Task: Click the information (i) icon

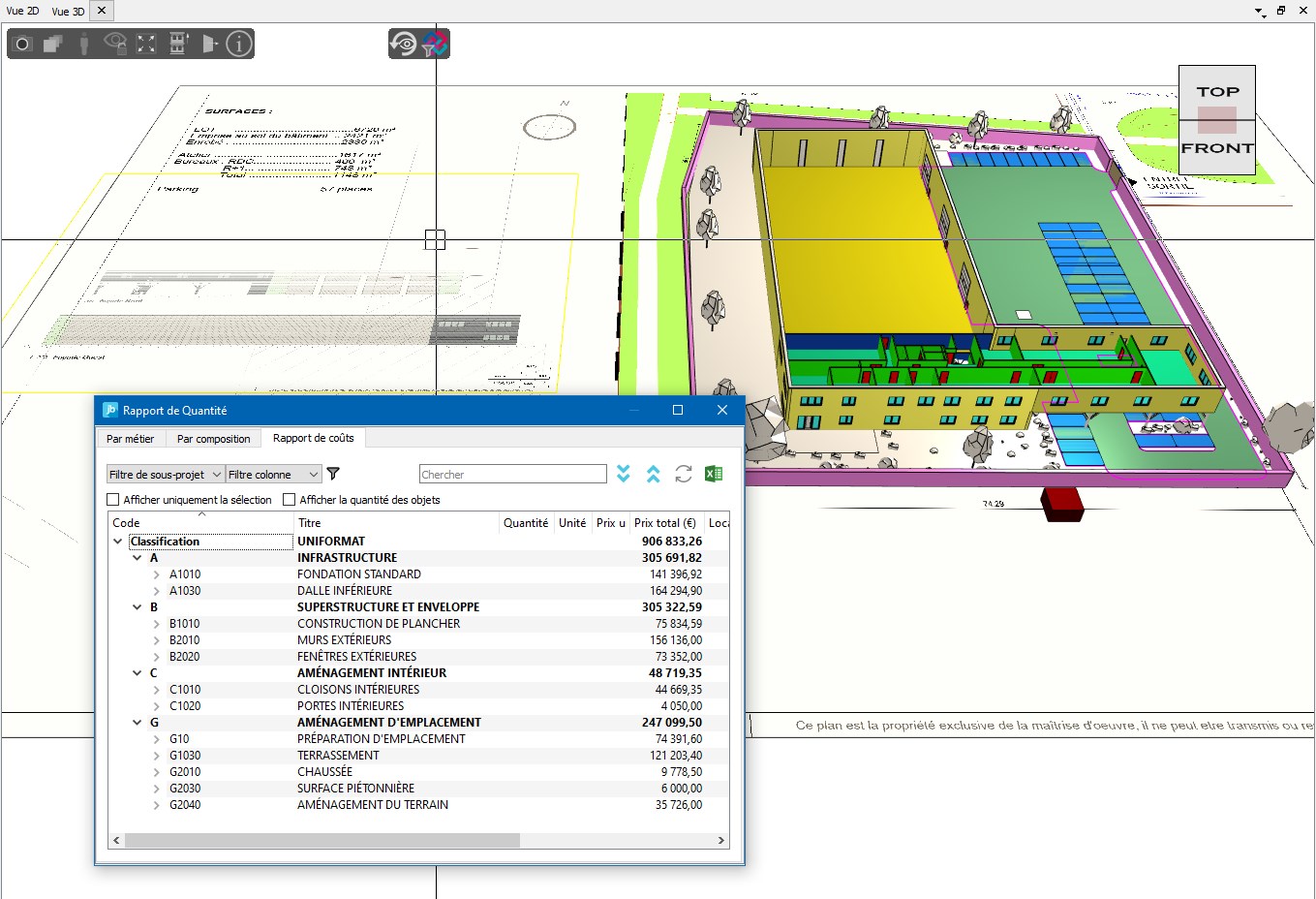Action: pyautogui.click(x=239, y=44)
